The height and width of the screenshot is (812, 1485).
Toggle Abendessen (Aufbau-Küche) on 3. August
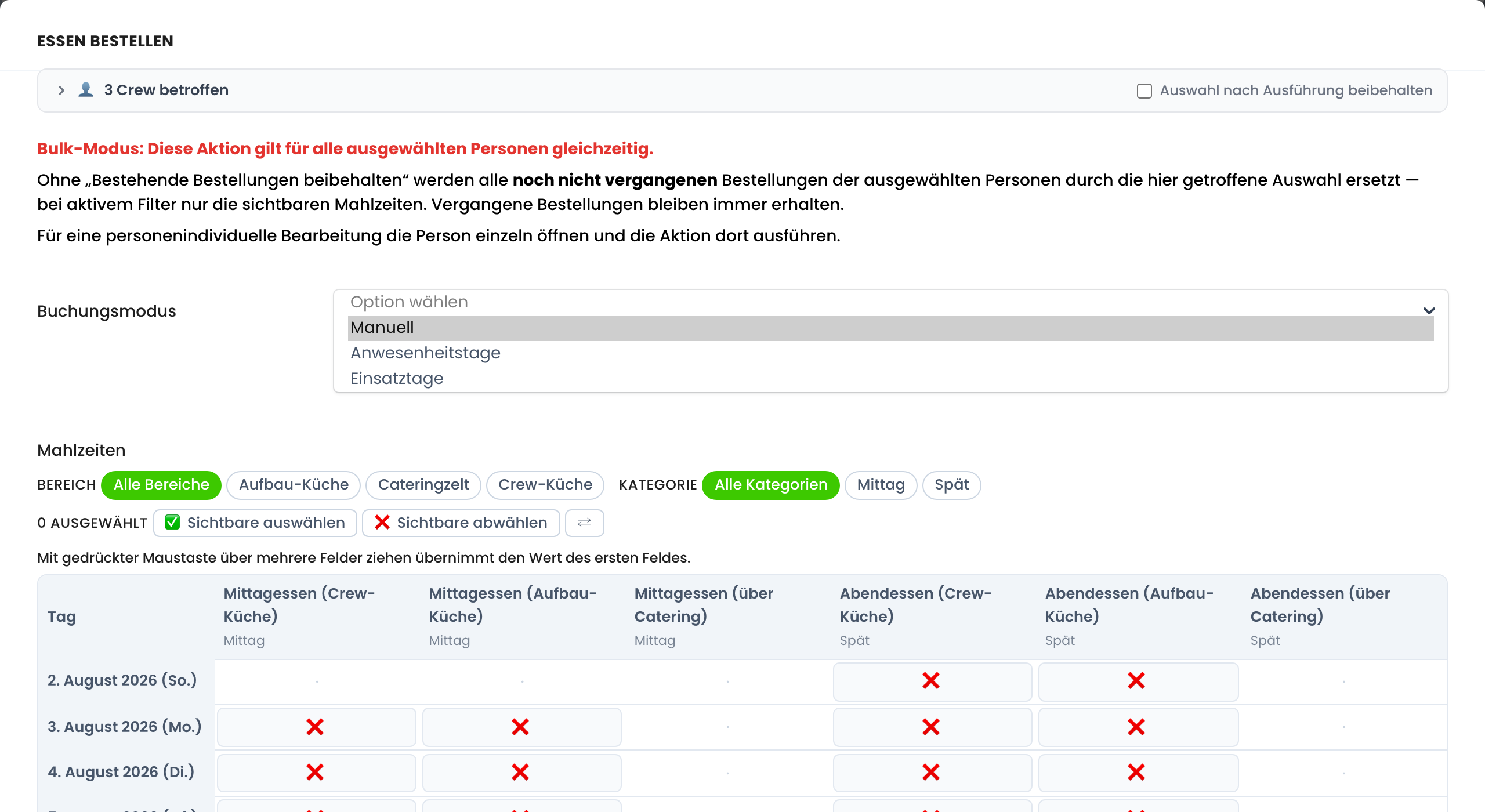coord(1138,727)
